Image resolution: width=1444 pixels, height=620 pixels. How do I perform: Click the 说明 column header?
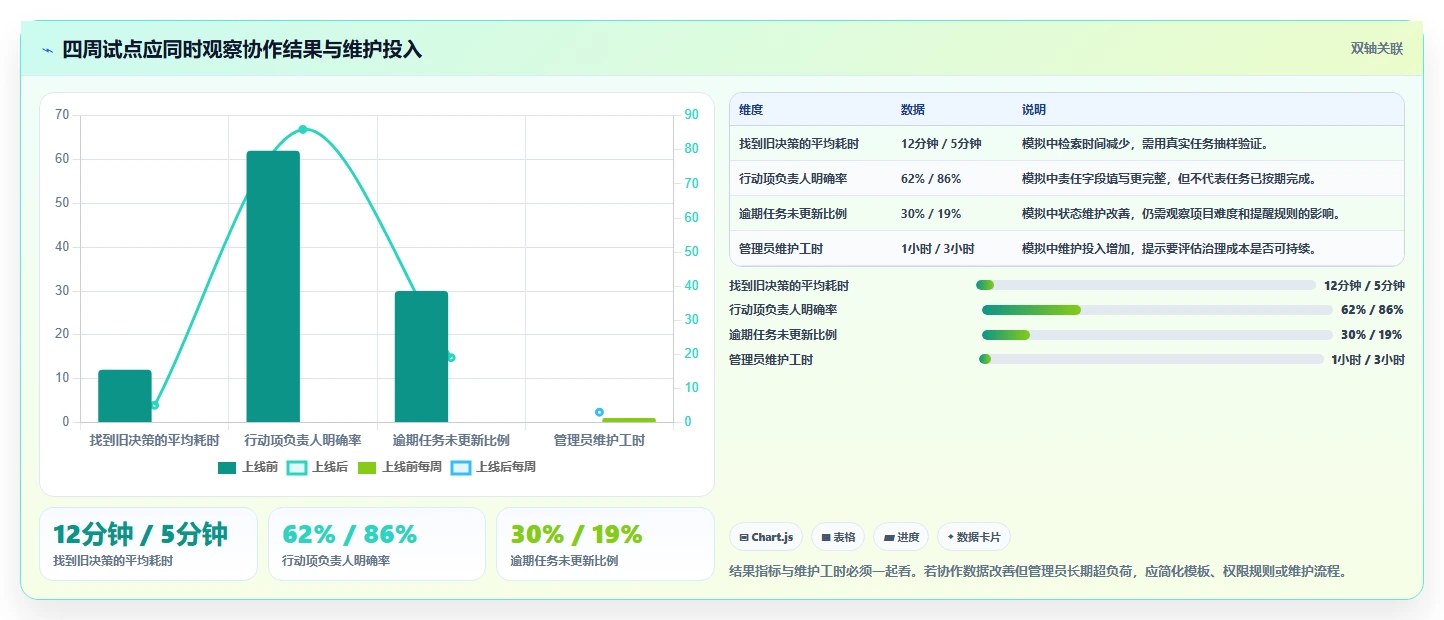[x=1034, y=110]
